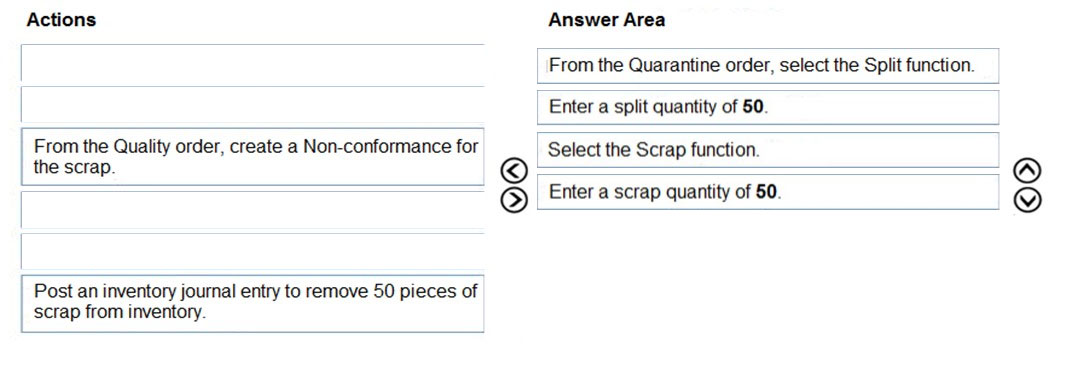Image resolution: width=1074 pixels, height=367 pixels.
Task: Click the move-down arrow icon
Action: click(1029, 199)
